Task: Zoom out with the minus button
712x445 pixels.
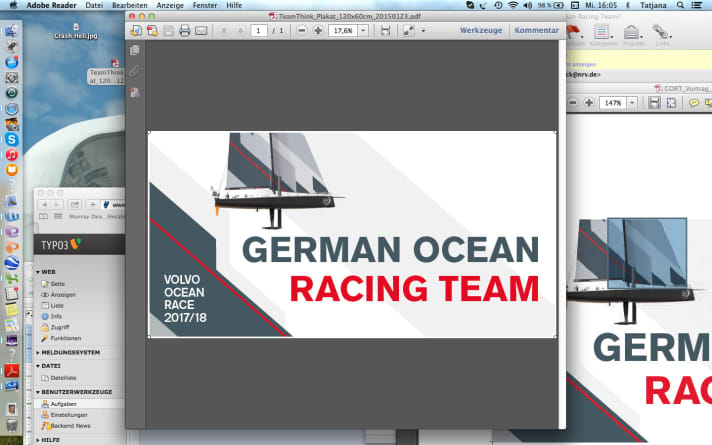Action: pyautogui.click(x=302, y=30)
